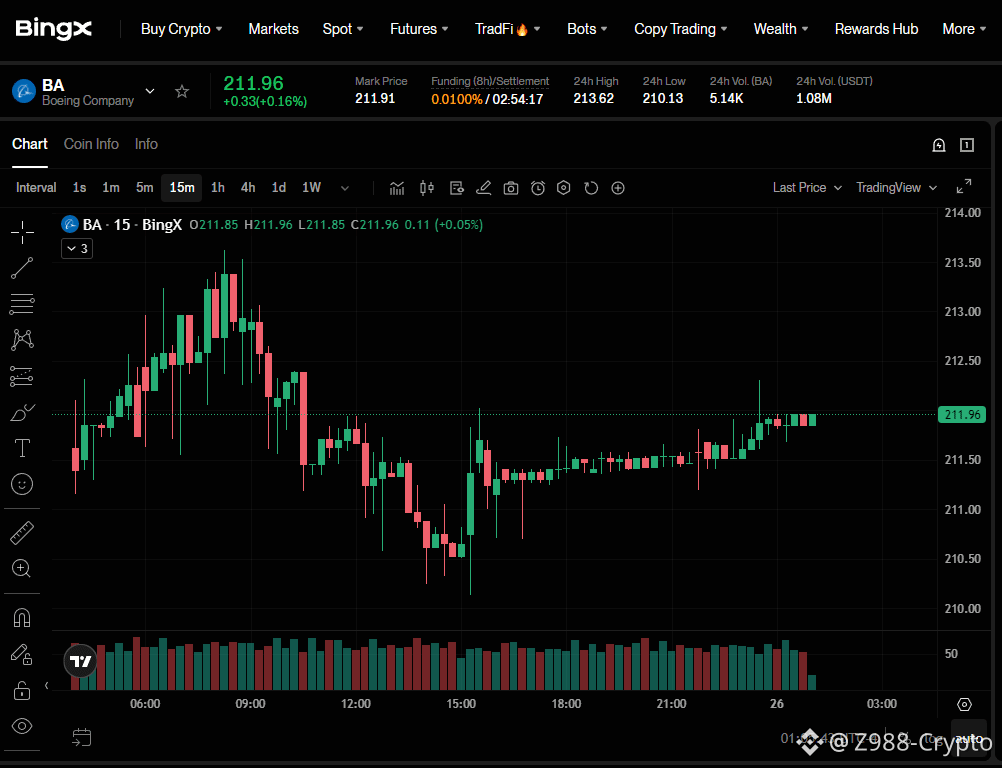Expand the BA trading pair selector chevron
Image resolution: width=1002 pixels, height=768 pixels.
click(x=150, y=91)
